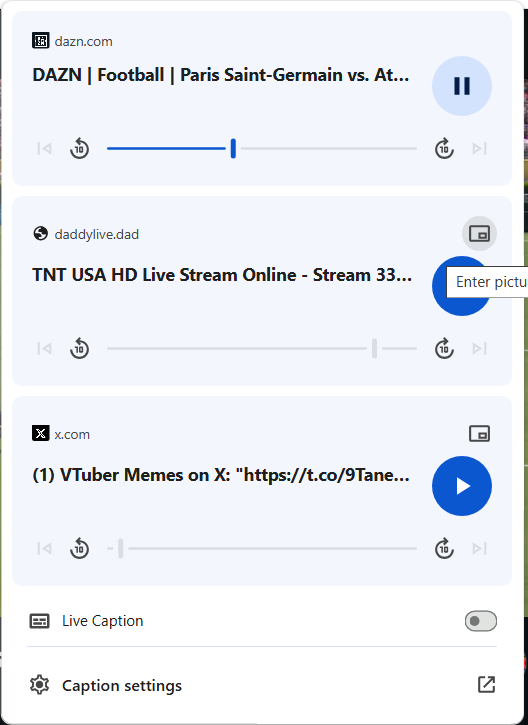Pause the DAZN football stream

click(x=461, y=86)
